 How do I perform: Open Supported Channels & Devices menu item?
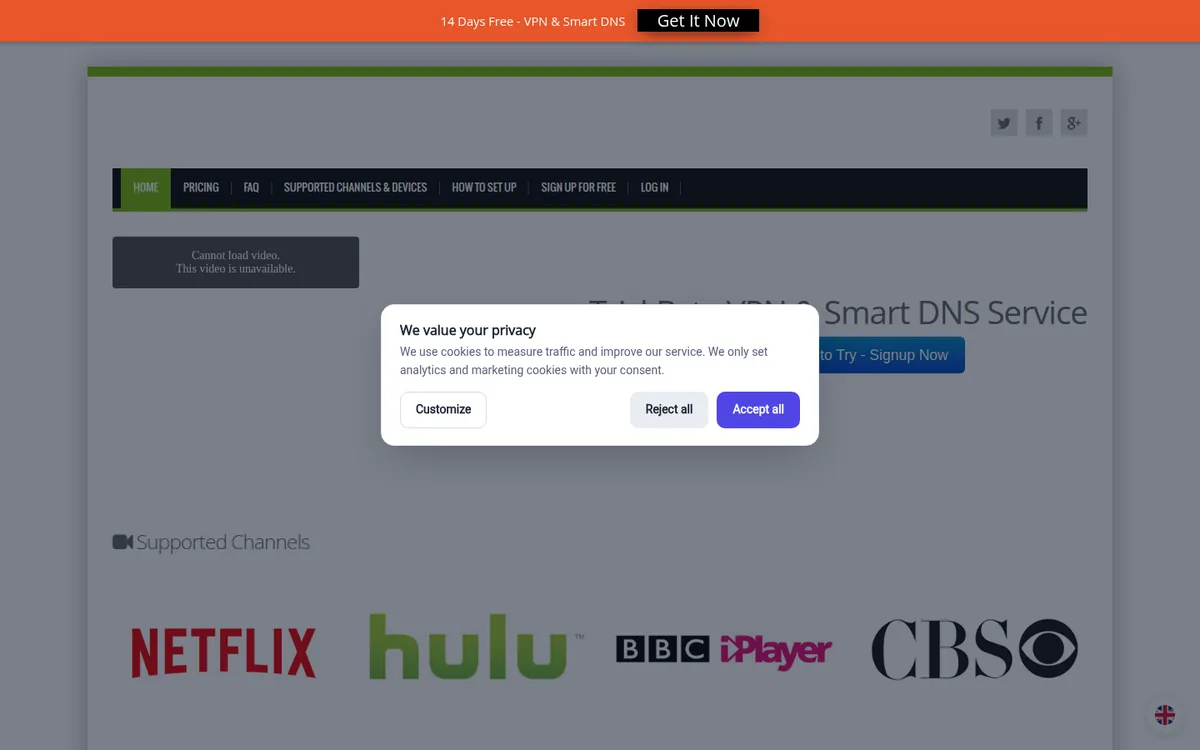tap(355, 188)
